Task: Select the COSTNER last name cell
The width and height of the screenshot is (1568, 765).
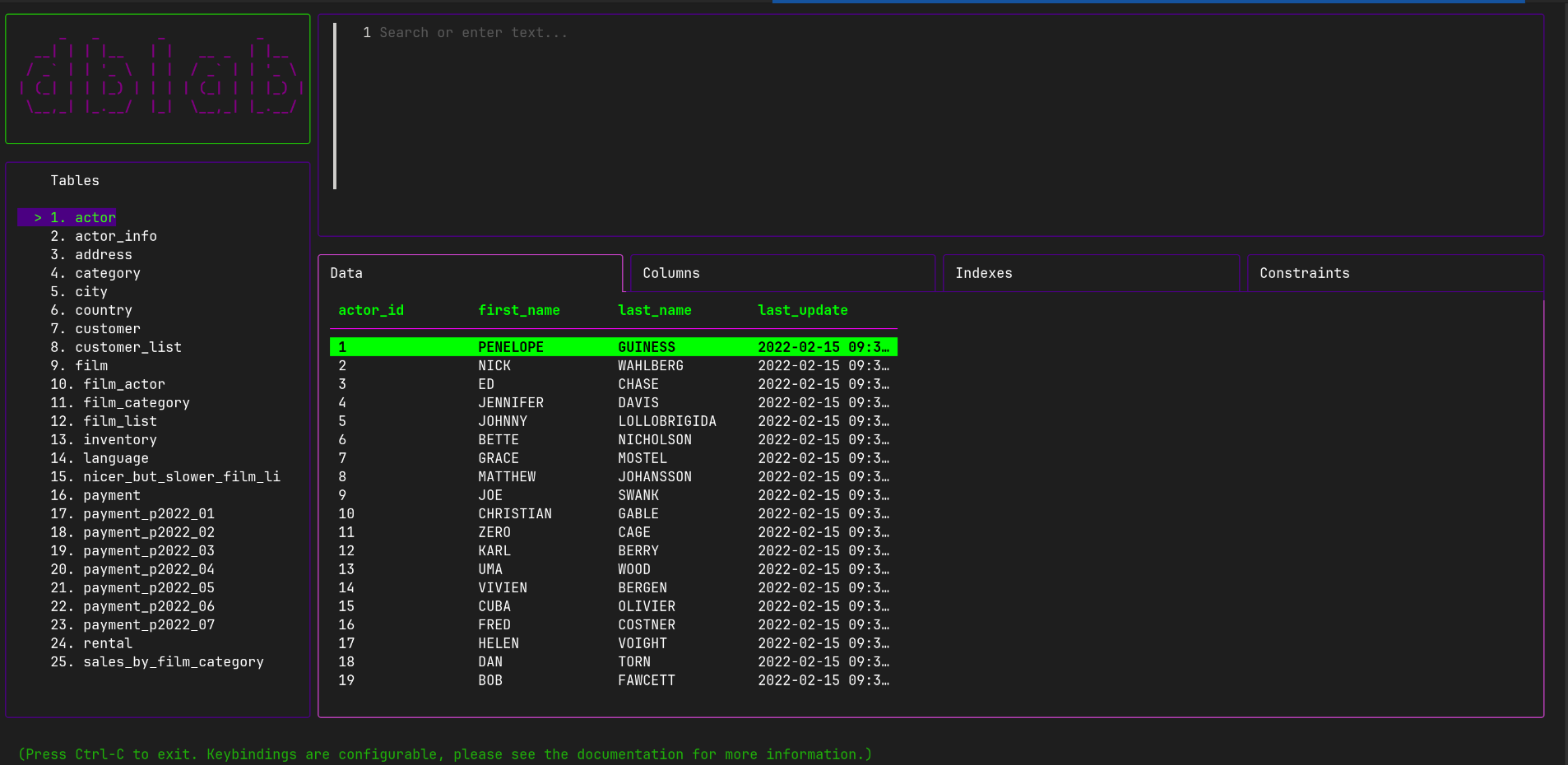Action: 647,625
